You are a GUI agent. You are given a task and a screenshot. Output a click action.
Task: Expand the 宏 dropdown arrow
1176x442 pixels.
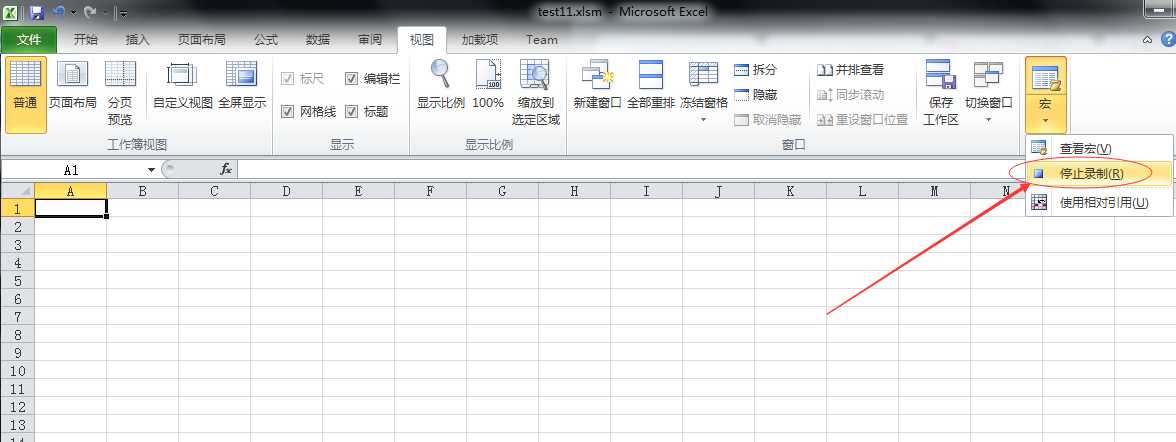click(x=1045, y=120)
